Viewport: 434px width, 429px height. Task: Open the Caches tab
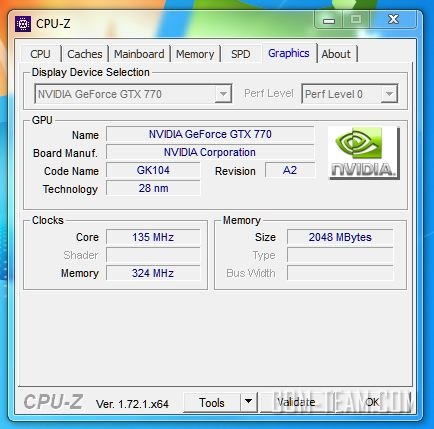[85, 54]
